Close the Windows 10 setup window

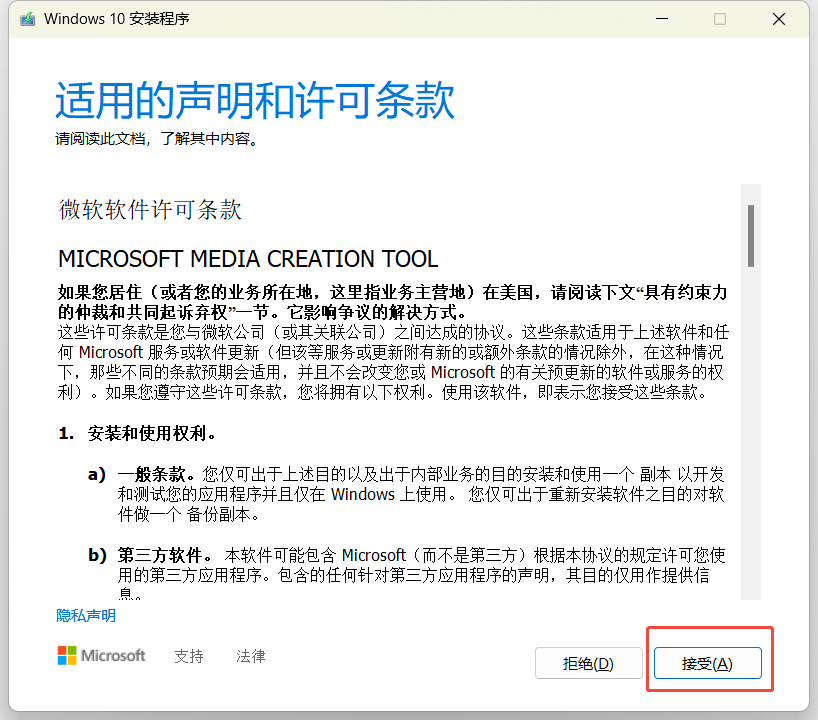pos(779,19)
